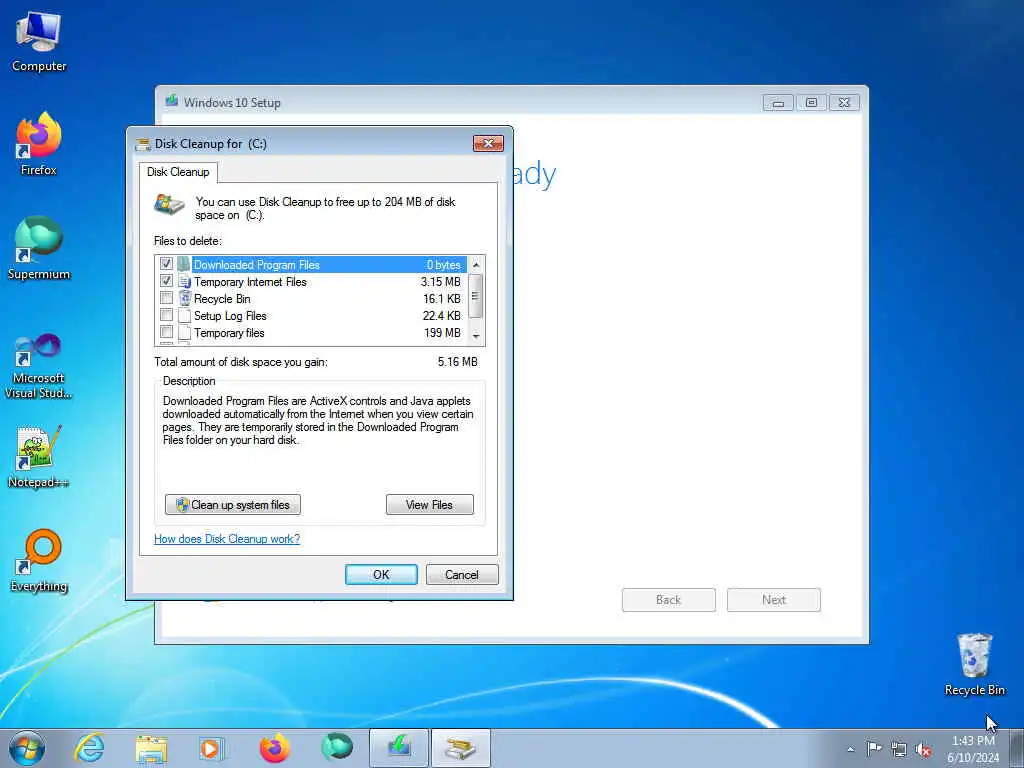Screen dimensions: 1024x768
Task: Click Clean up system files button
Action: point(232,504)
